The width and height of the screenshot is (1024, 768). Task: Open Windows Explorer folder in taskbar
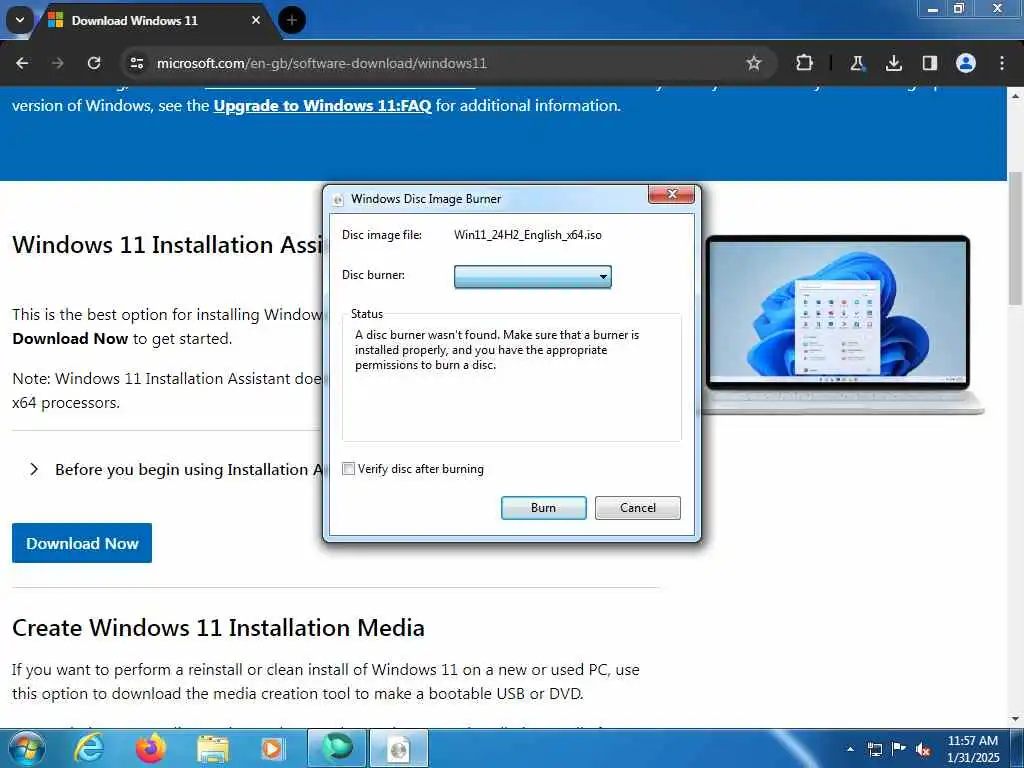pyautogui.click(x=213, y=749)
